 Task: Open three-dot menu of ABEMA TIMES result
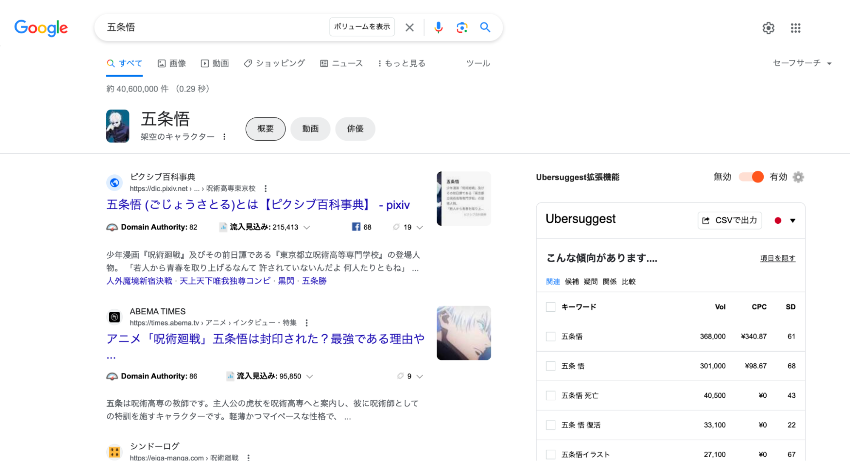[307, 323]
